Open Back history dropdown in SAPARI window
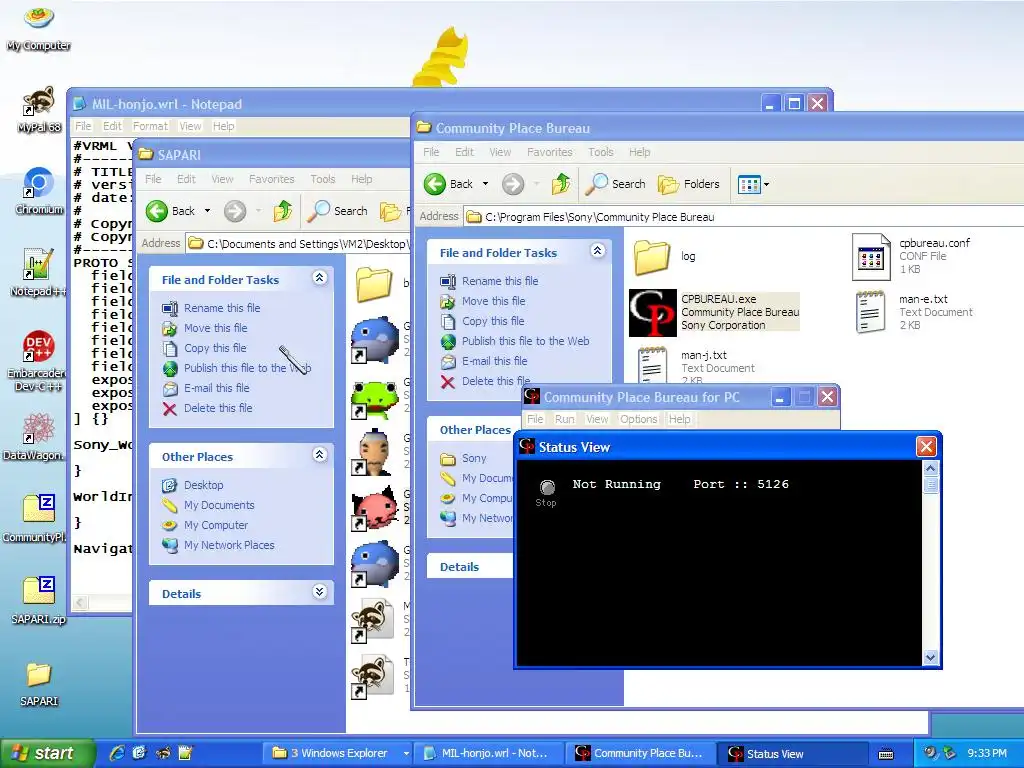This screenshot has height=768, width=1024. [x=207, y=211]
